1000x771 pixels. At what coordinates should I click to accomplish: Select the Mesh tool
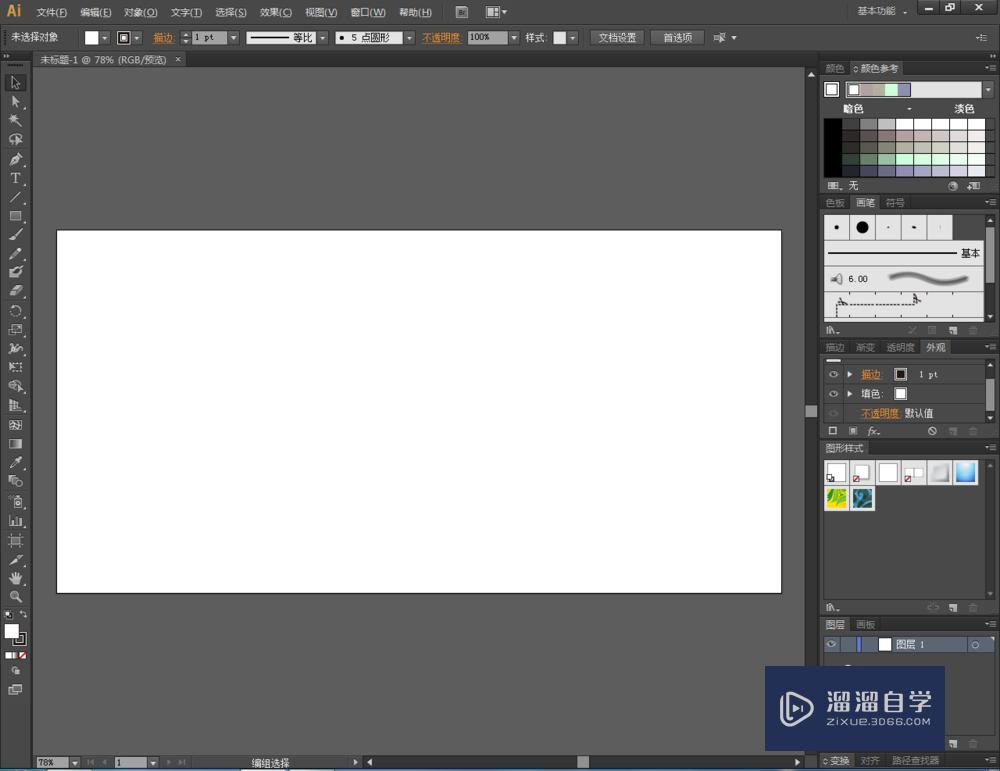pos(15,425)
